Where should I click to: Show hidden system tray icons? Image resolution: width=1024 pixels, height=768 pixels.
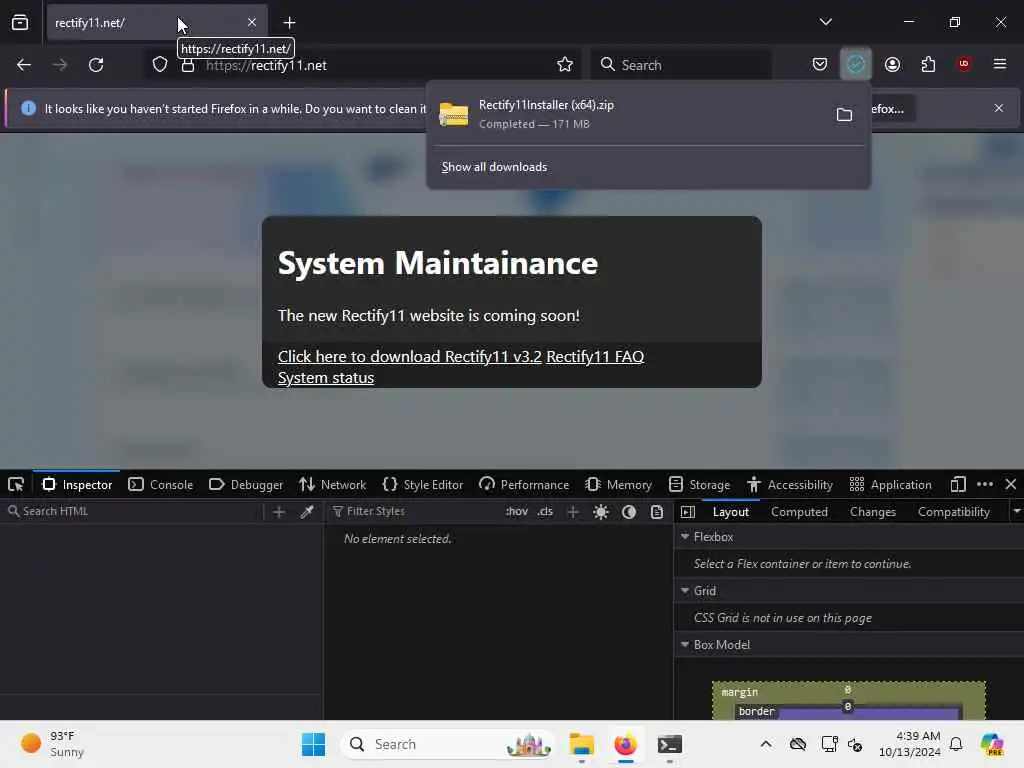[766, 744]
